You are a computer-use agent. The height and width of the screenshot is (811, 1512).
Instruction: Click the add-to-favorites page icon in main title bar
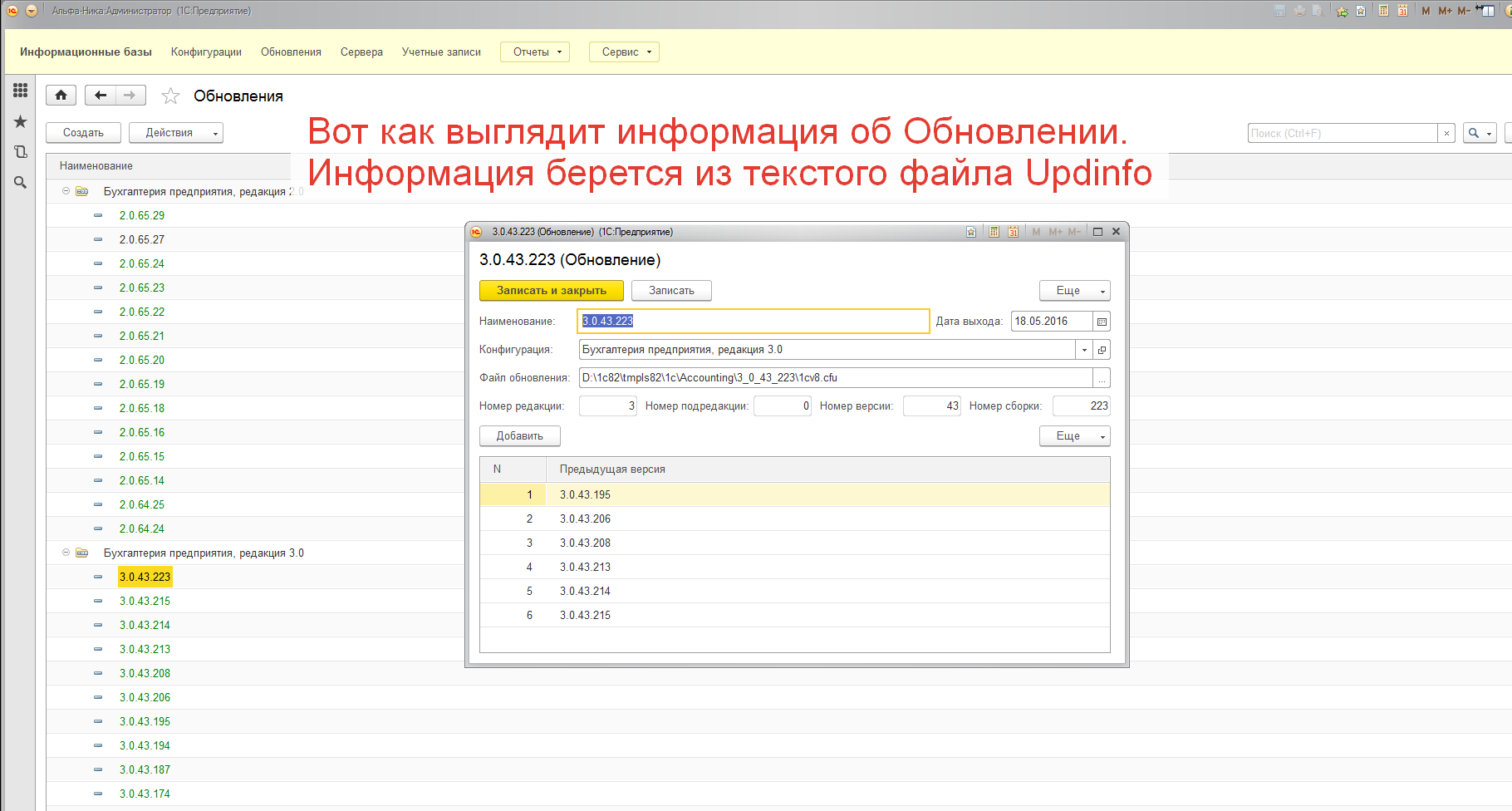1361,11
